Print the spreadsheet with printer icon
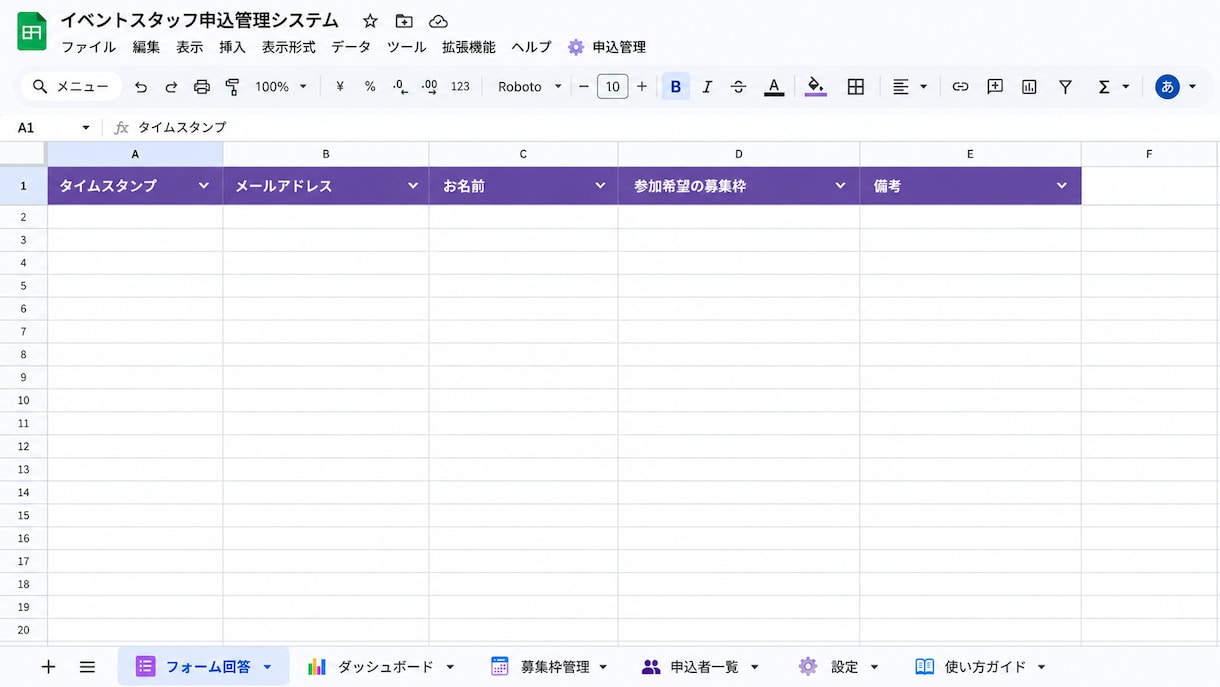1220x687 pixels. point(202,87)
